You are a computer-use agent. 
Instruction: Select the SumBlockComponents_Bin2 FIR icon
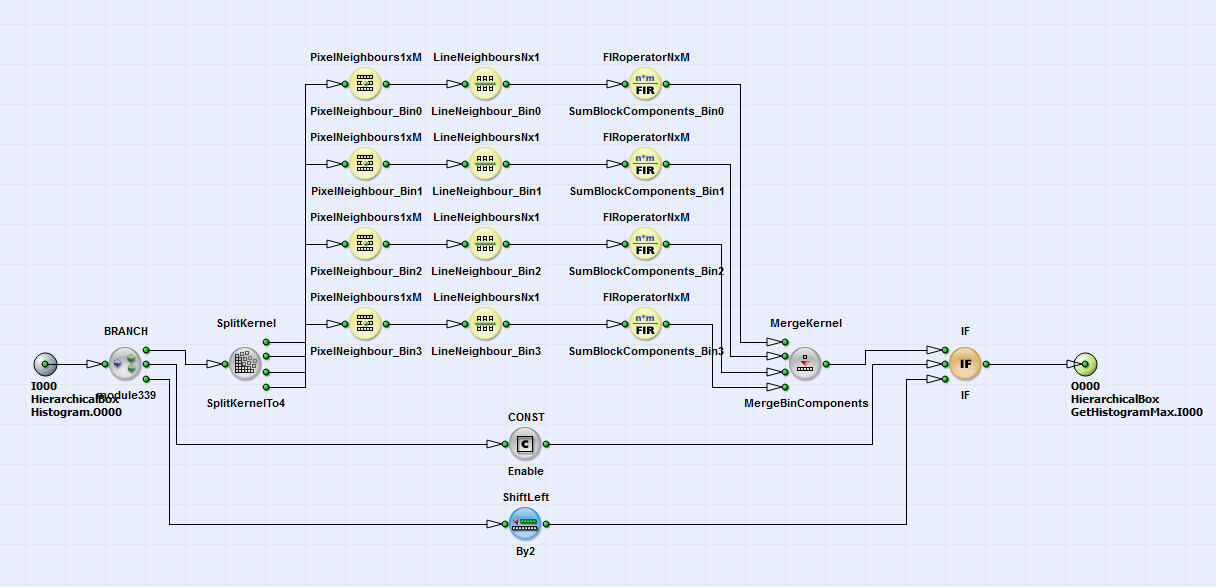[645, 244]
